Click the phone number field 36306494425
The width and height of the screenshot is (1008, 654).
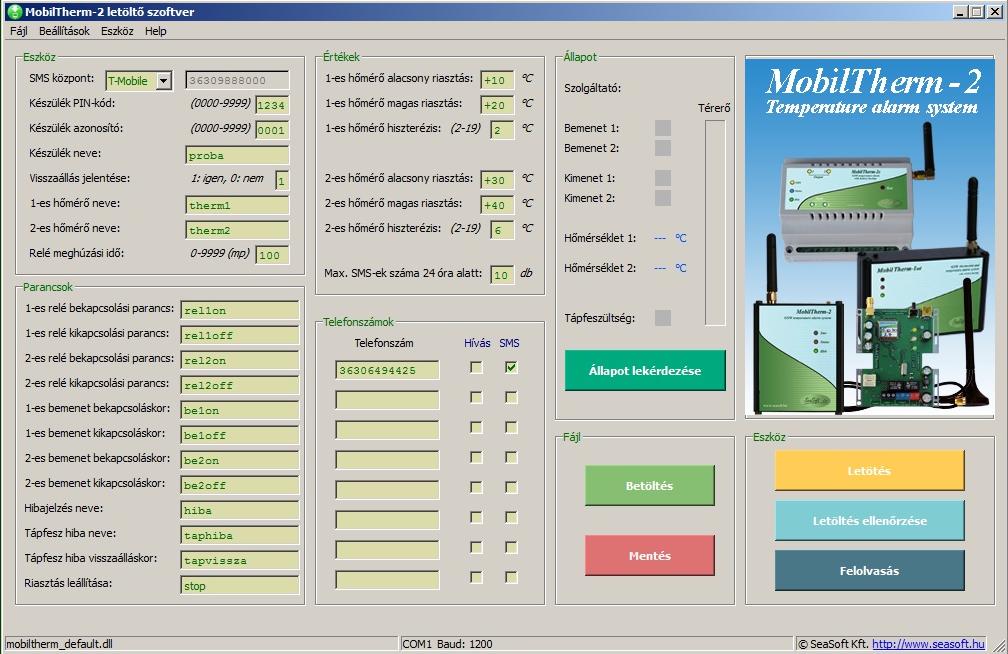click(x=387, y=370)
